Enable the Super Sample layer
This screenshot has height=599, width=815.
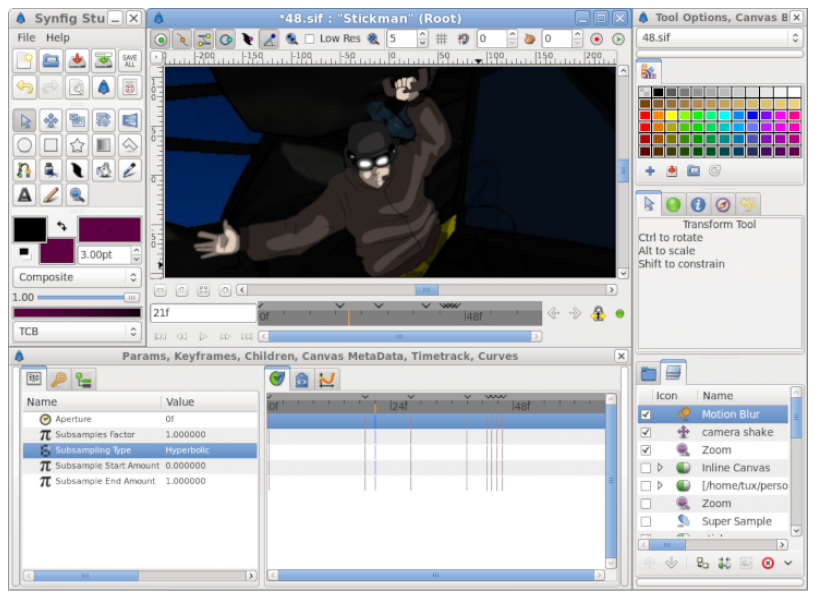645,521
